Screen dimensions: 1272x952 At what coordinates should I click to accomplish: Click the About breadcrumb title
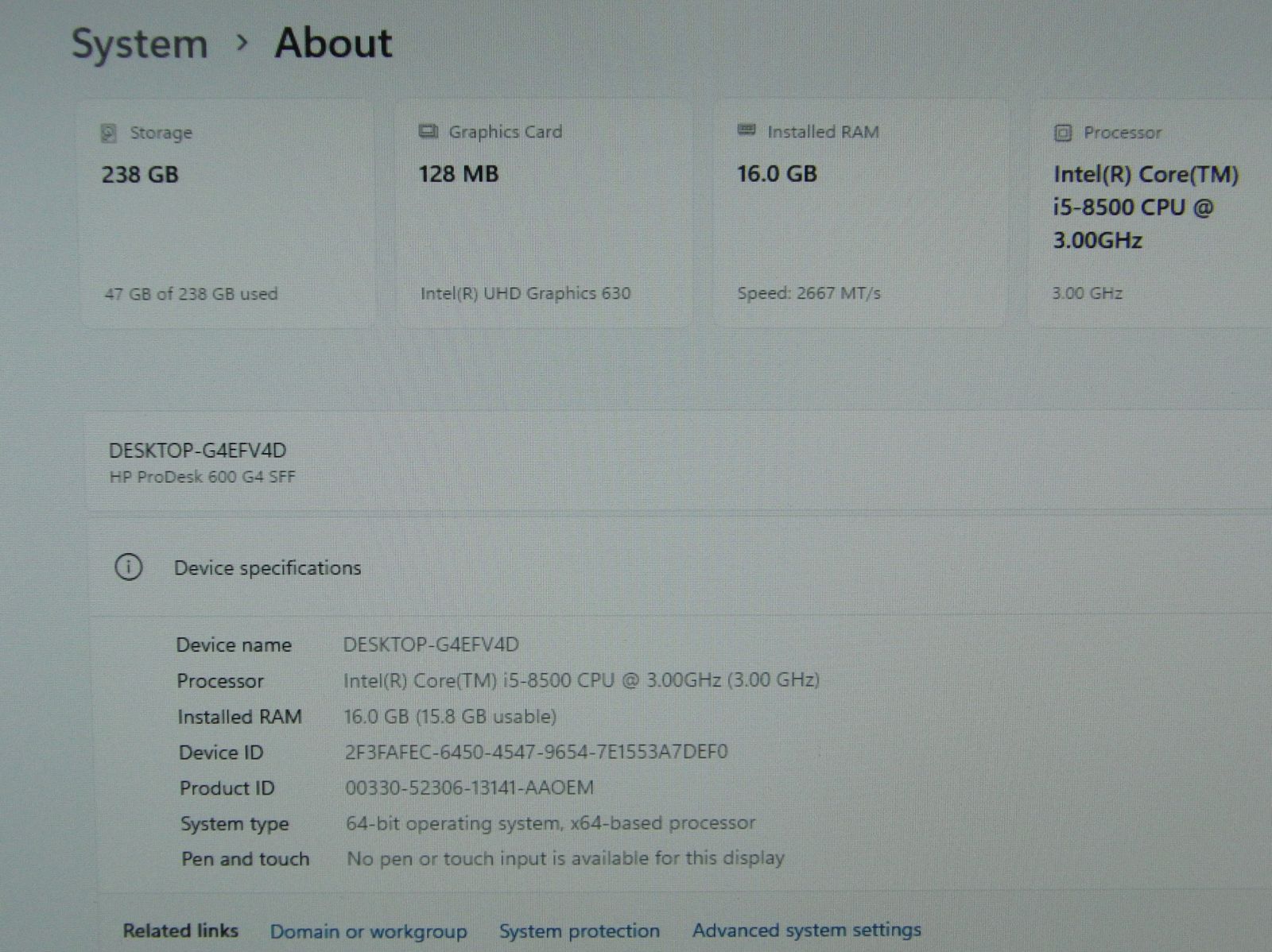point(333,43)
